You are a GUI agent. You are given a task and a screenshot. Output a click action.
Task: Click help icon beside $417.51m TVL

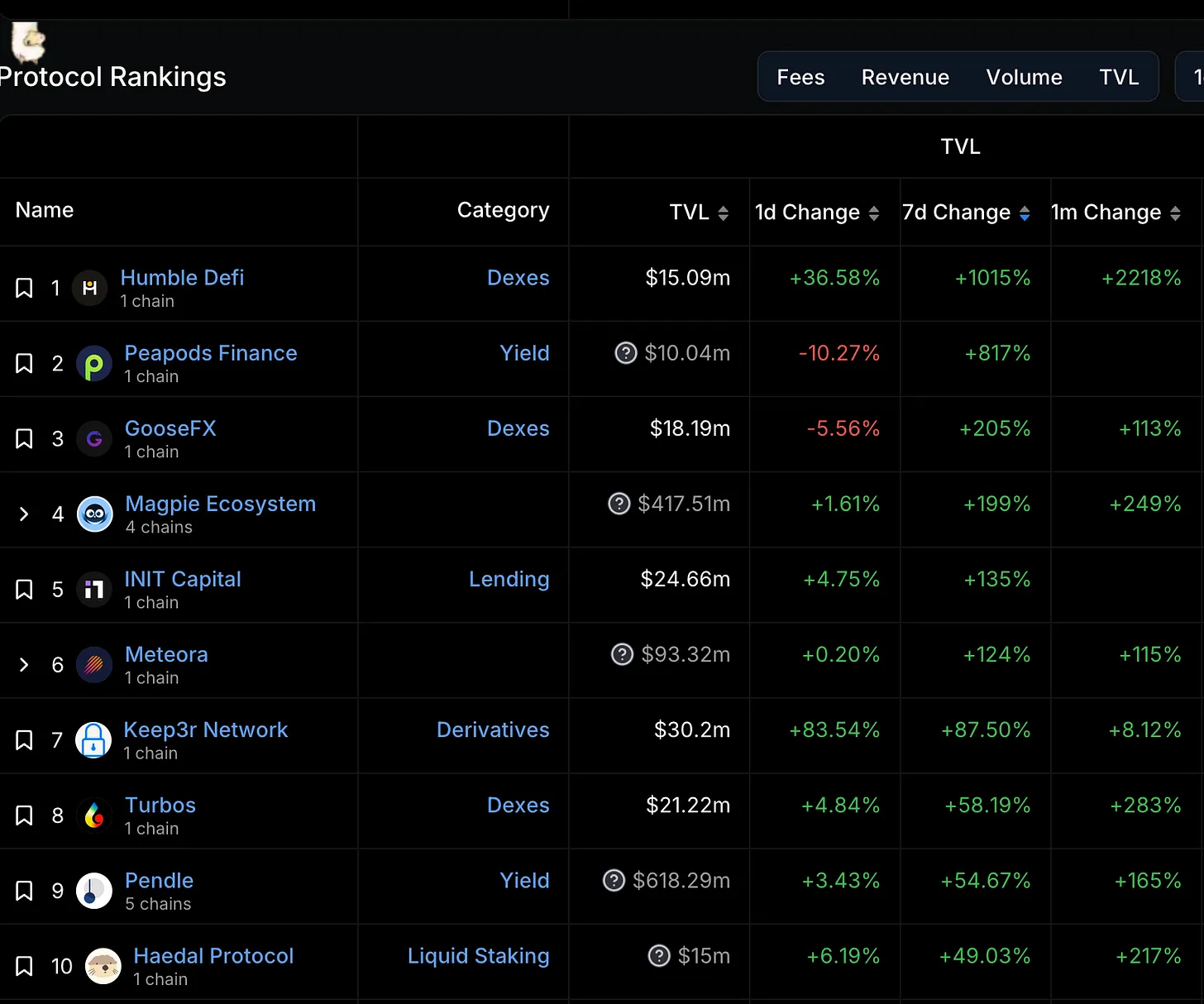pyautogui.click(x=619, y=504)
